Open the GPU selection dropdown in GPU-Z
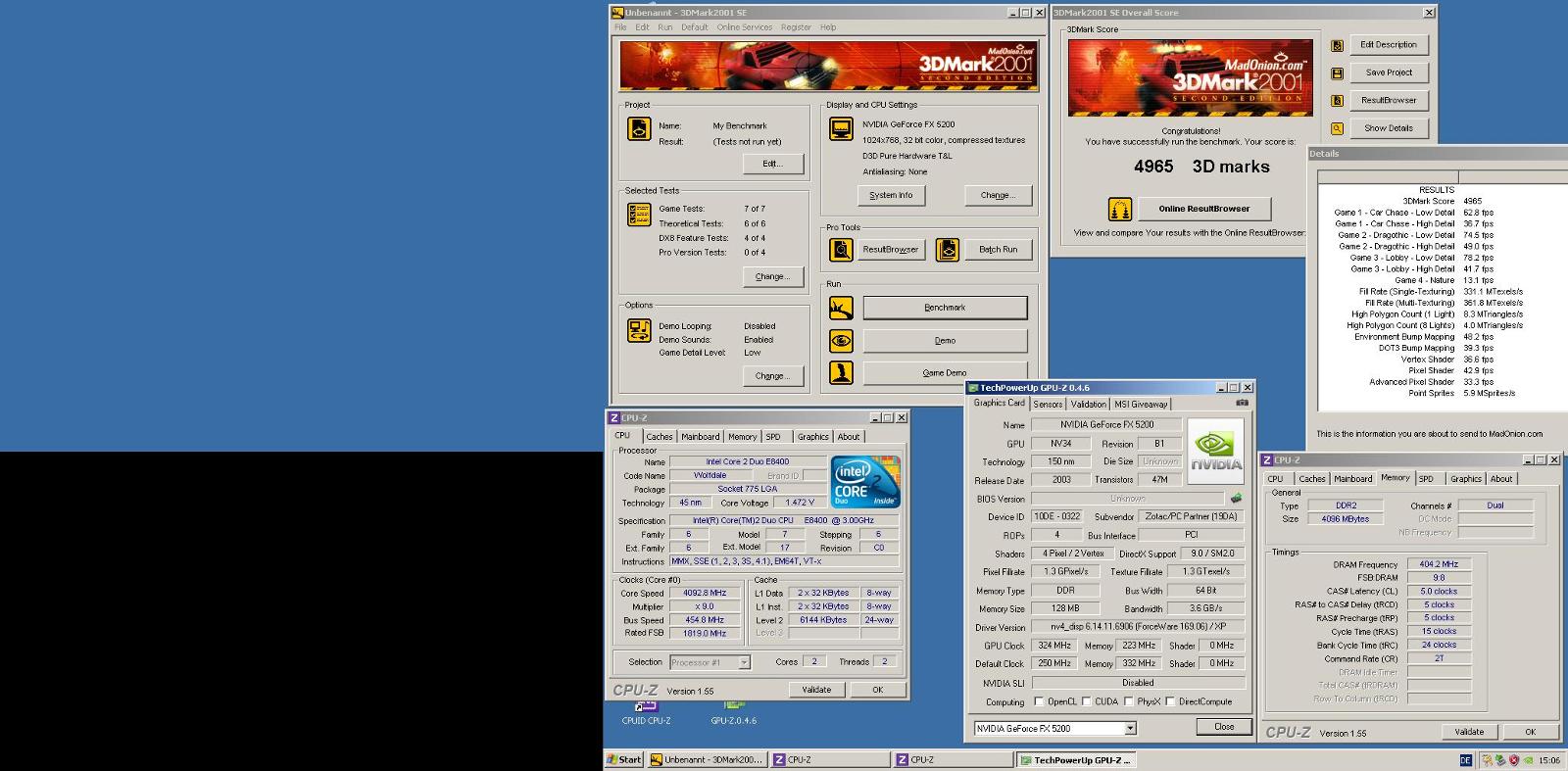1568x771 pixels. point(1130,728)
